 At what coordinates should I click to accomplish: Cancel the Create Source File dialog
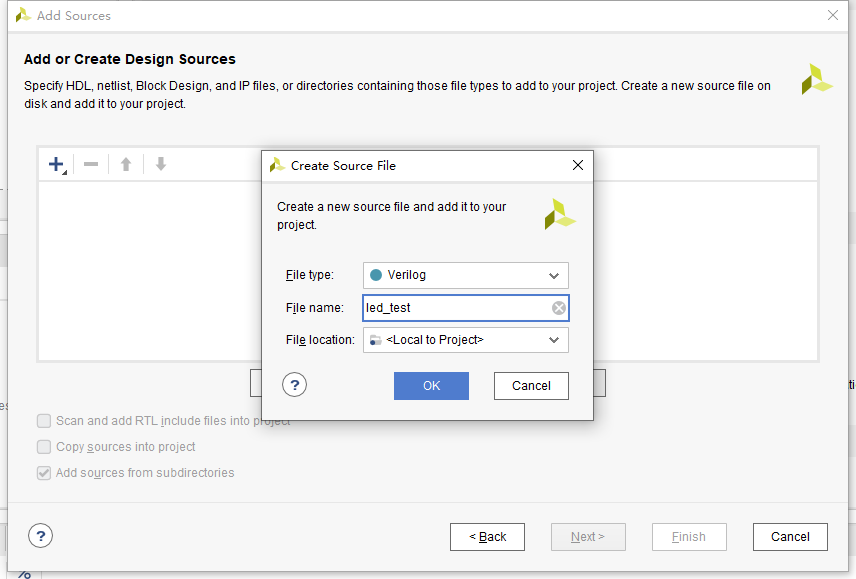531,386
